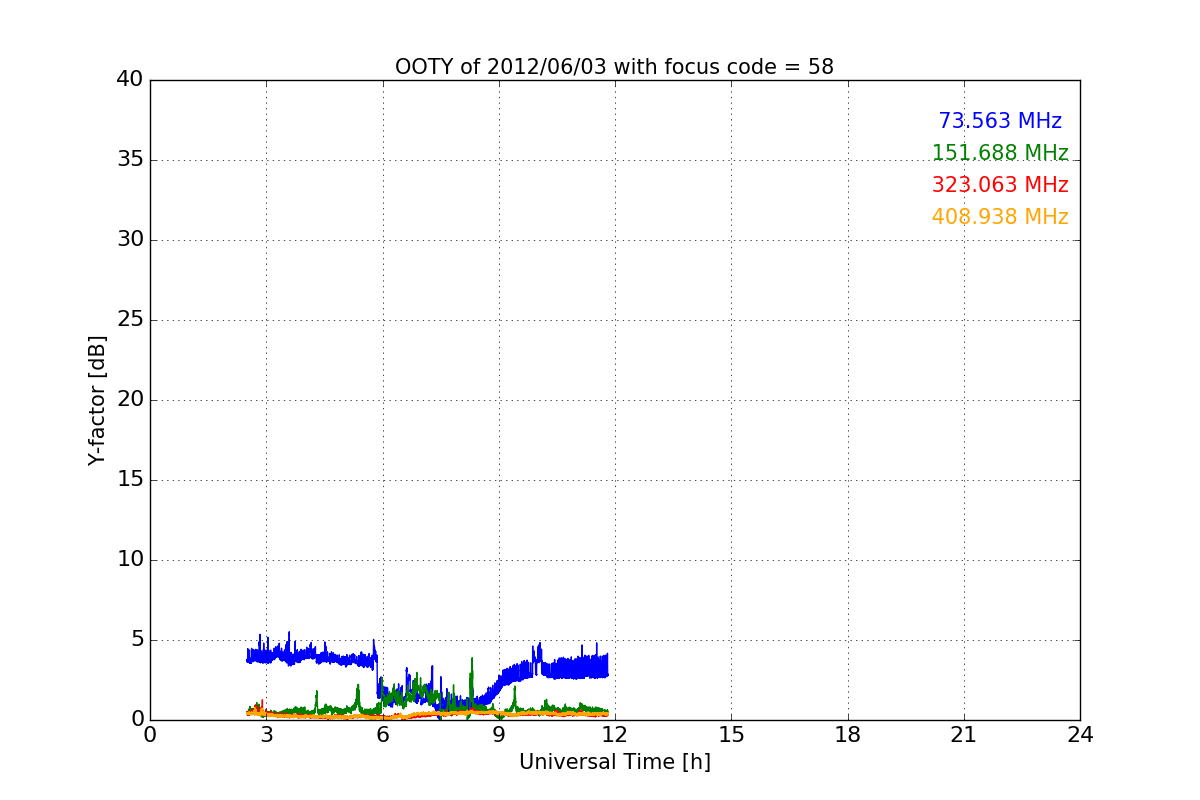This screenshot has height=800, width=1200.
Task: Click the x-axis tick label 15
Action: 731,735
